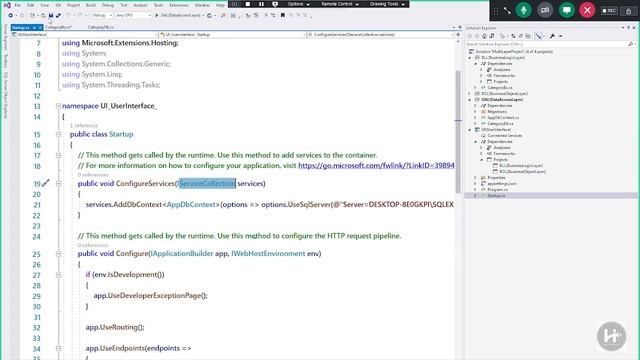Collapse the Configure method block
Image resolution: width=640 pixels, height=360 pixels.
pyautogui.click(x=58, y=254)
